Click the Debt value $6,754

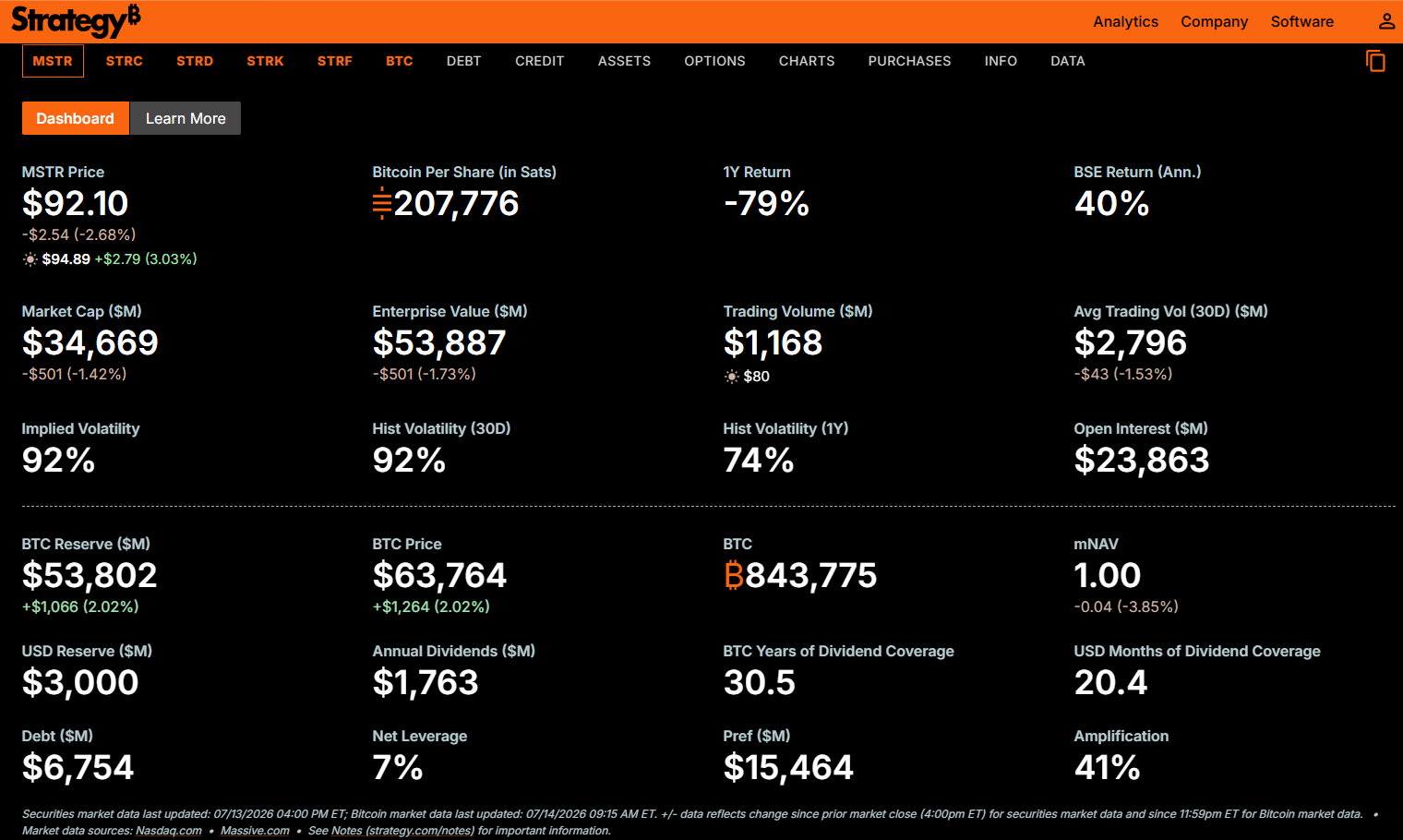78,768
